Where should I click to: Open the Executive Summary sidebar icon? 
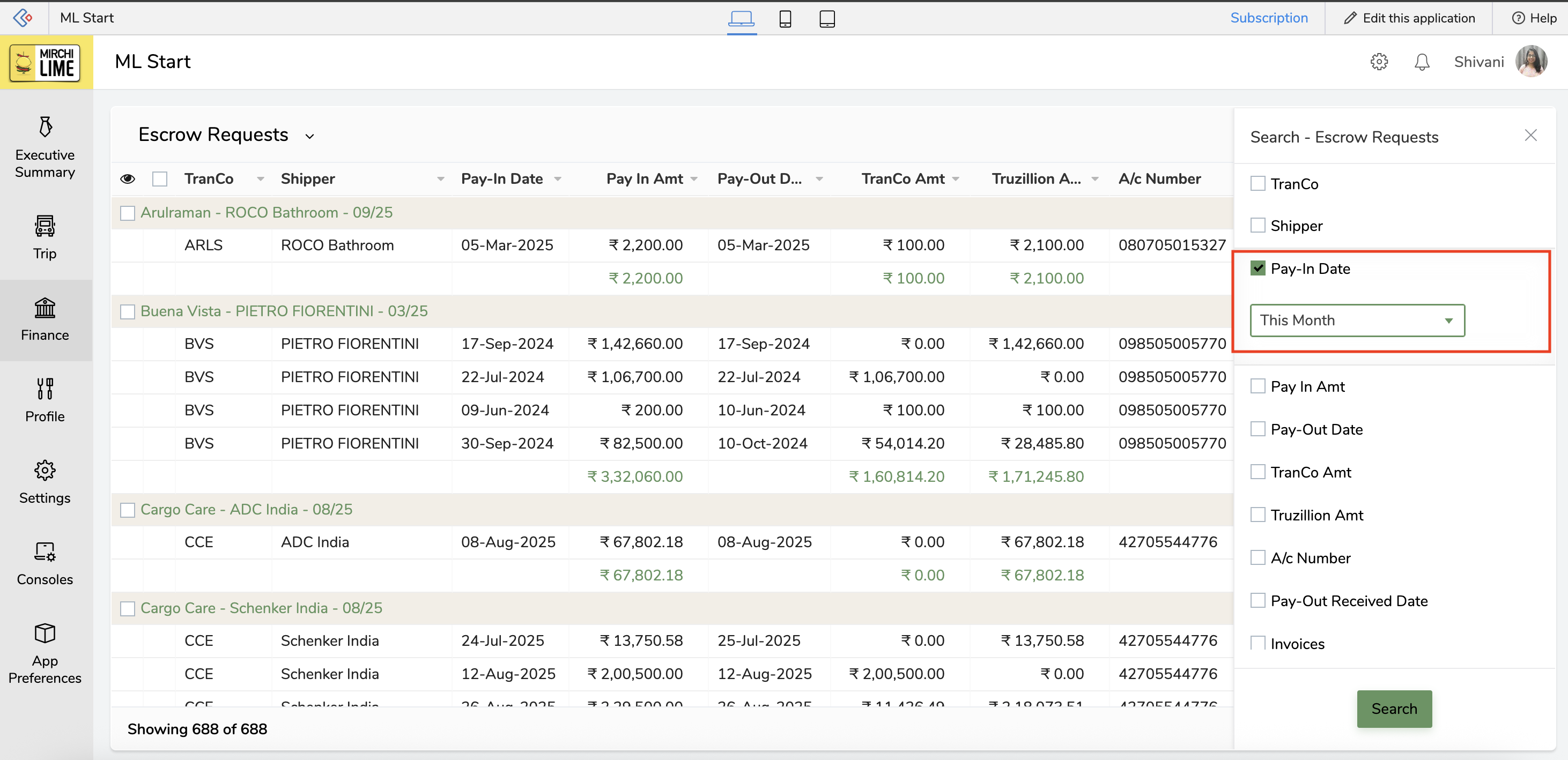point(45,127)
